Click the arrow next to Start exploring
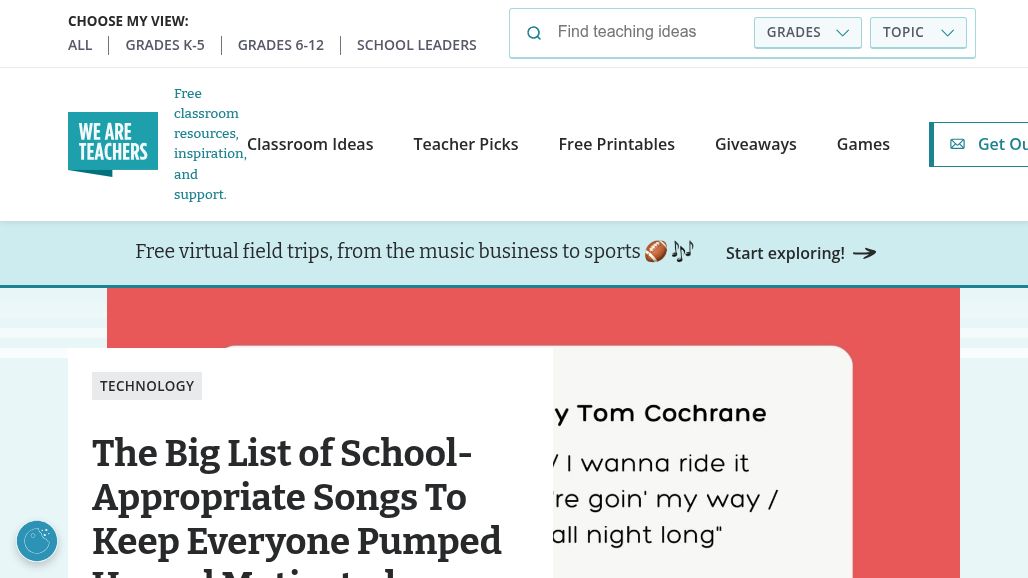The width and height of the screenshot is (1028, 578). click(865, 253)
